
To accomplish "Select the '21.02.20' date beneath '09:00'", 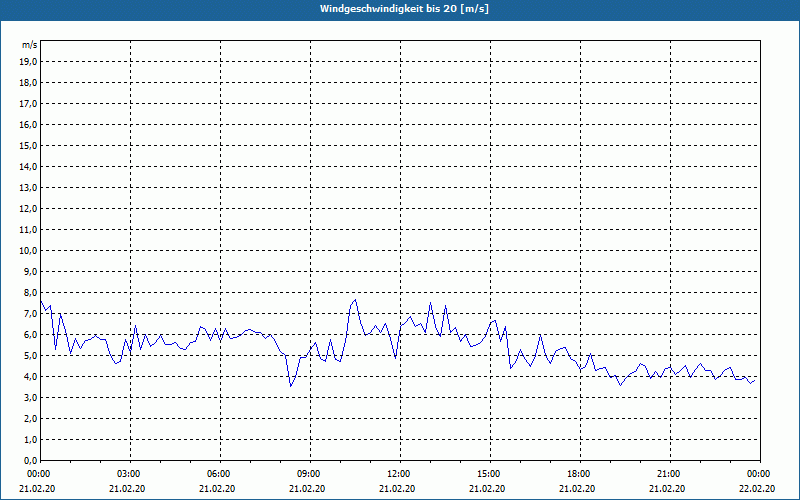I will [x=307, y=489].
